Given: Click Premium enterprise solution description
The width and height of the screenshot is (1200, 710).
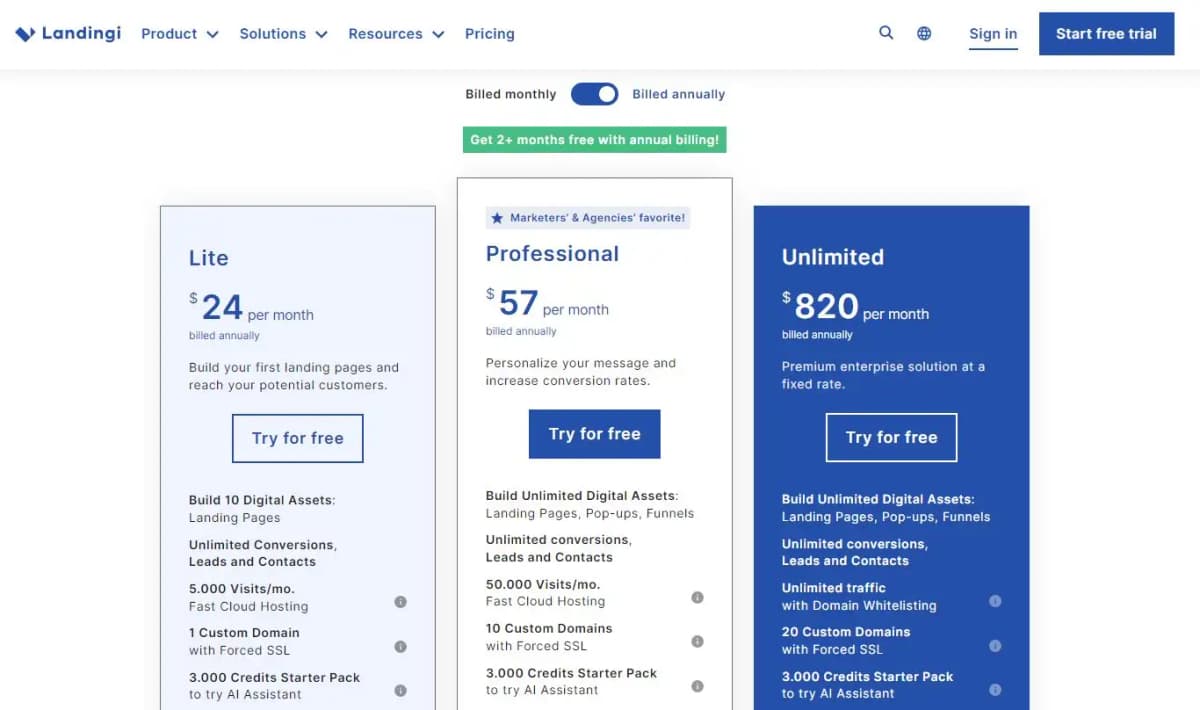Looking at the screenshot, I should point(883,375).
